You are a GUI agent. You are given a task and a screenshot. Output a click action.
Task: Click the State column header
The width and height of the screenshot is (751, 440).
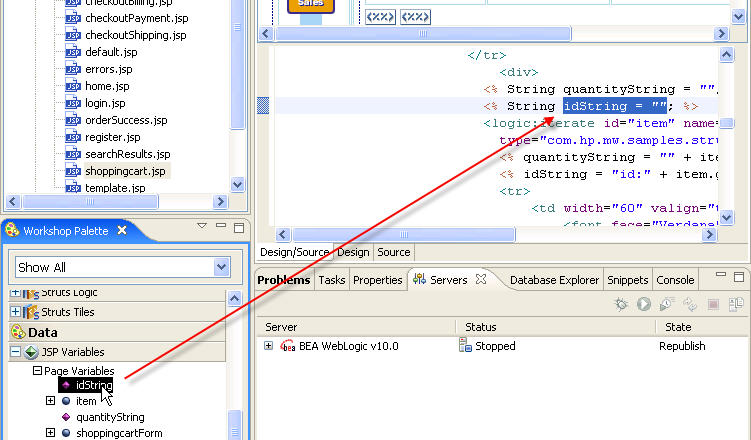[678, 327]
